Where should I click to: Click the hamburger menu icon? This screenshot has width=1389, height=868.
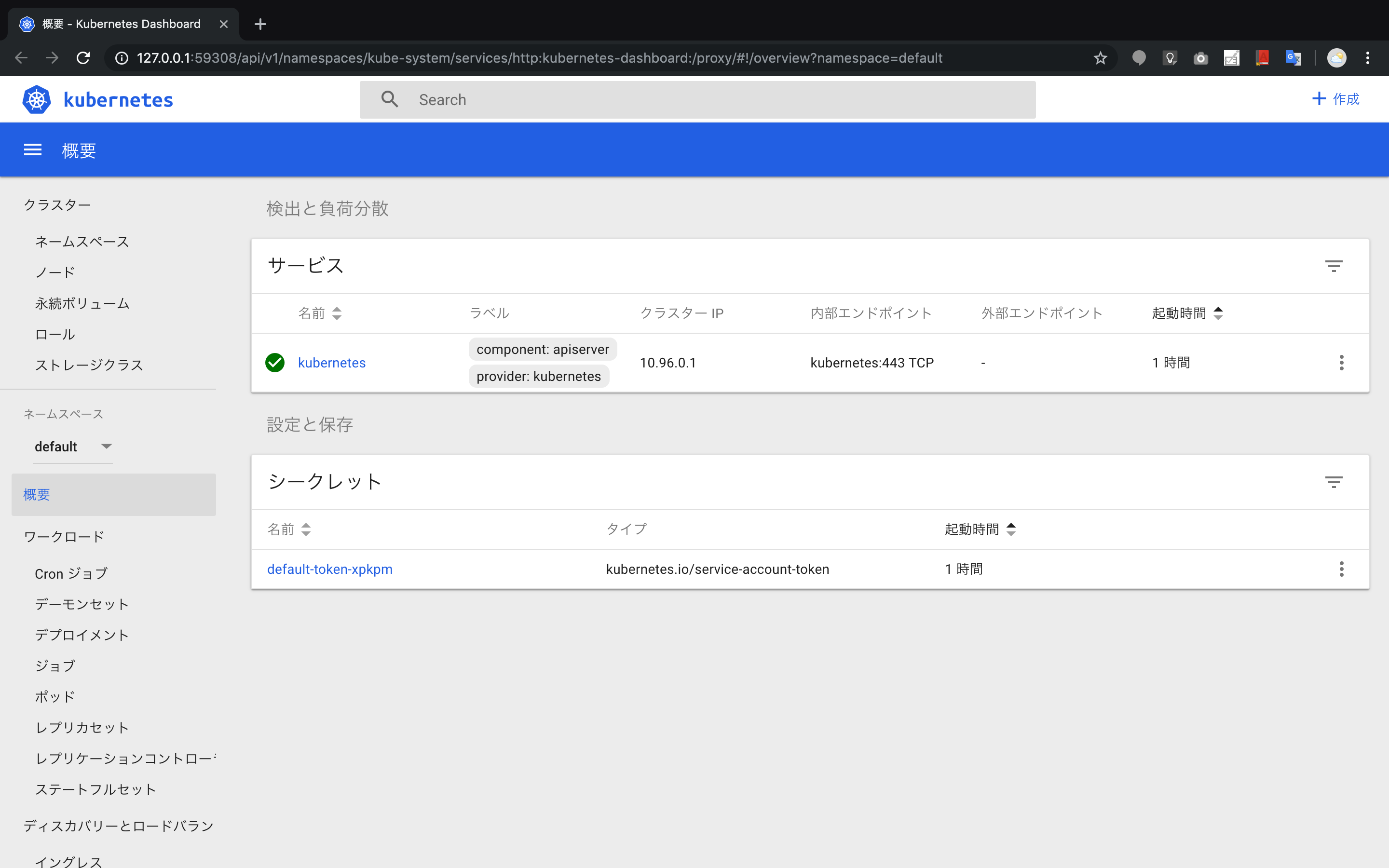pos(32,149)
